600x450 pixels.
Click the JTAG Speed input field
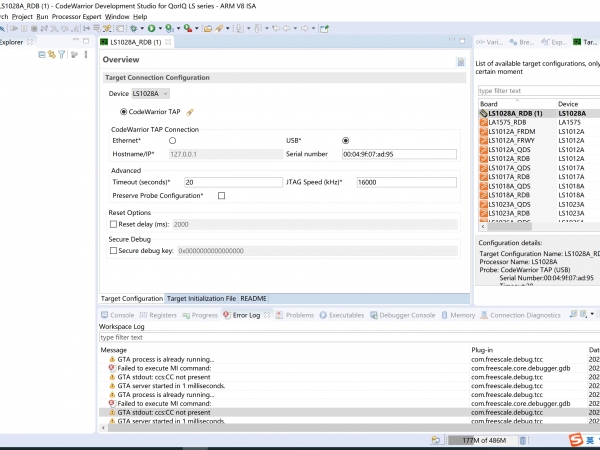(x=405, y=182)
